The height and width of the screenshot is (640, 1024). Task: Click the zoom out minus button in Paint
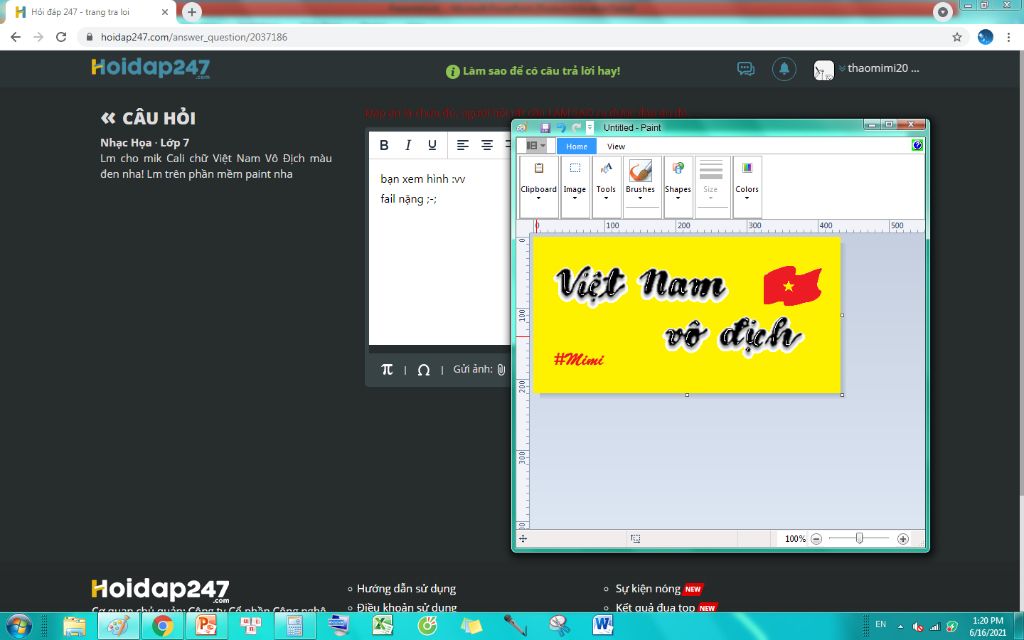(x=816, y=539)
